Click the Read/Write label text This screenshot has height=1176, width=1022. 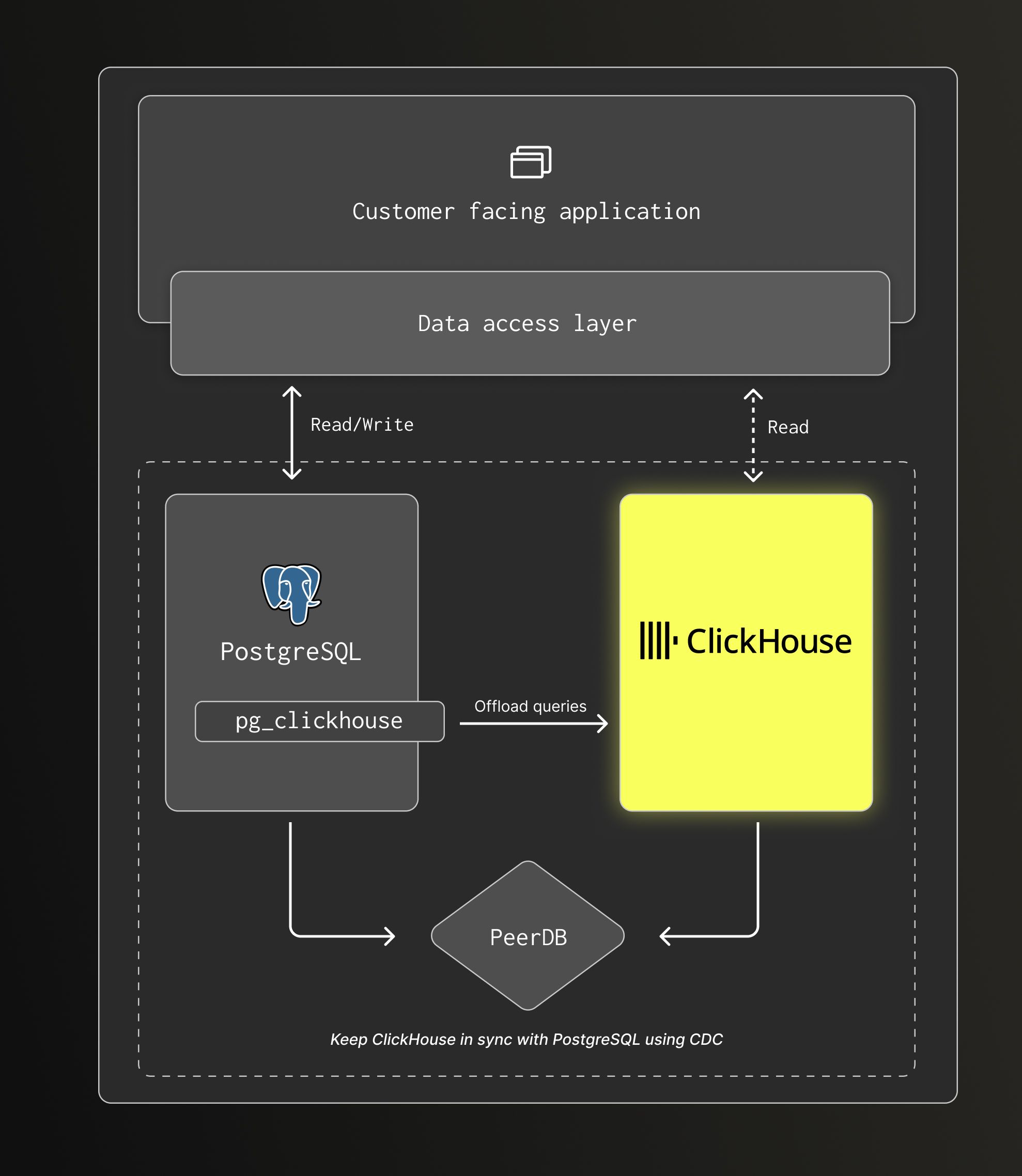pos(362,424)
